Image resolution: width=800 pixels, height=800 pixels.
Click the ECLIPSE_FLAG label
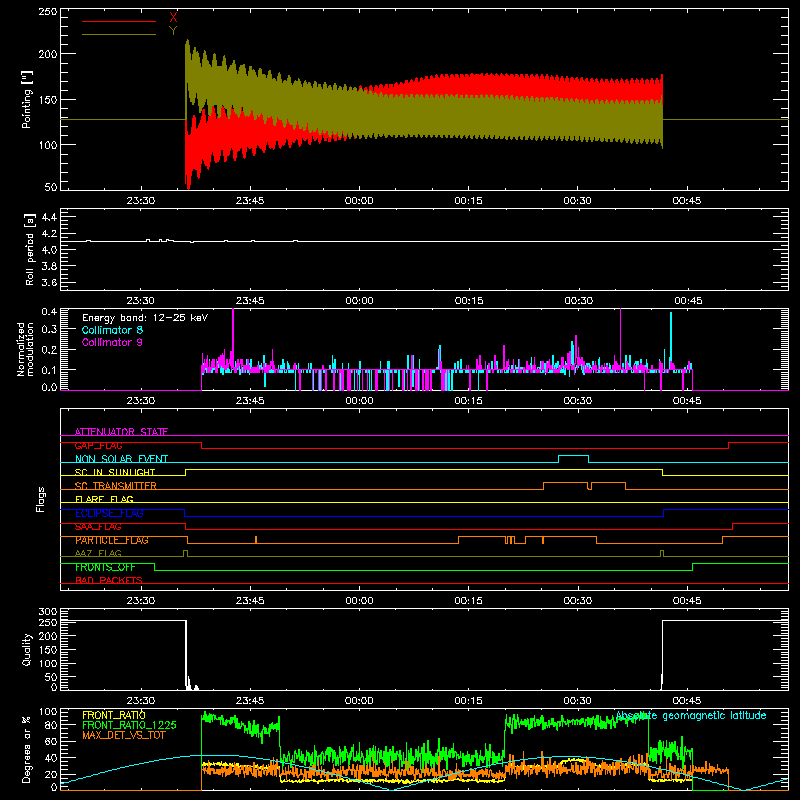point(109,513)
